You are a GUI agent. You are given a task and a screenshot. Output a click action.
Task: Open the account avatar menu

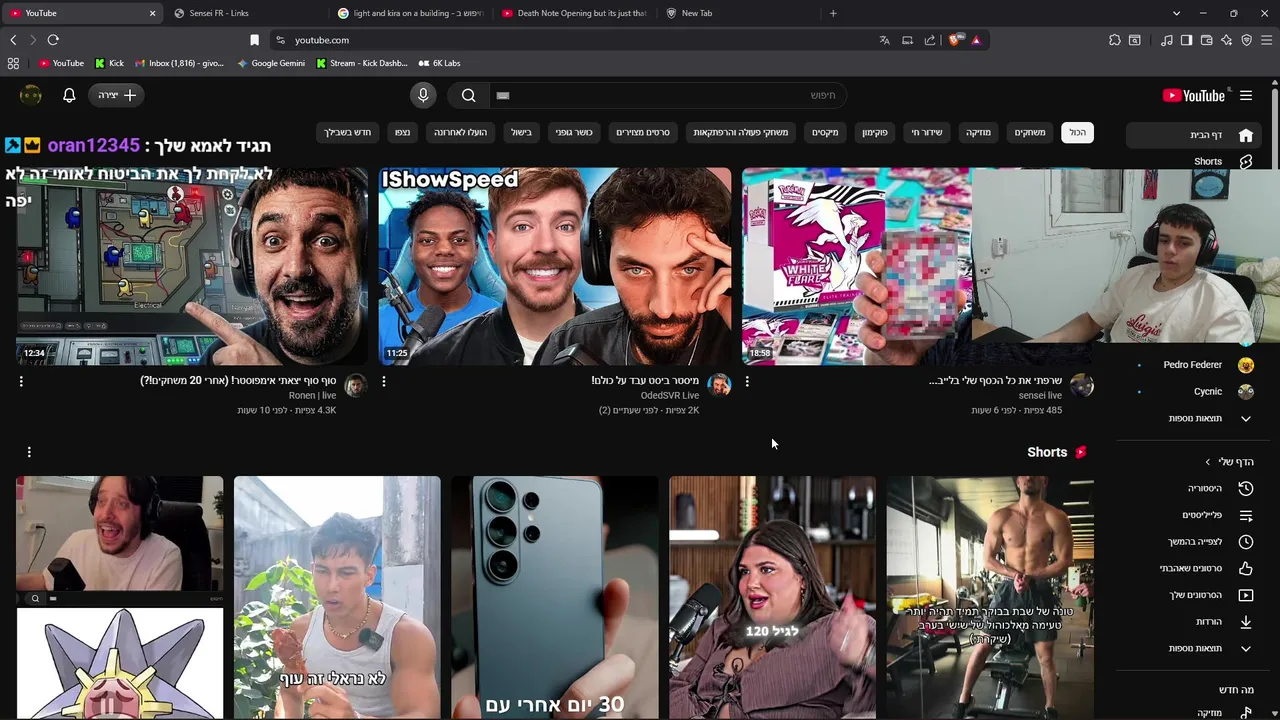click(31, 95)
